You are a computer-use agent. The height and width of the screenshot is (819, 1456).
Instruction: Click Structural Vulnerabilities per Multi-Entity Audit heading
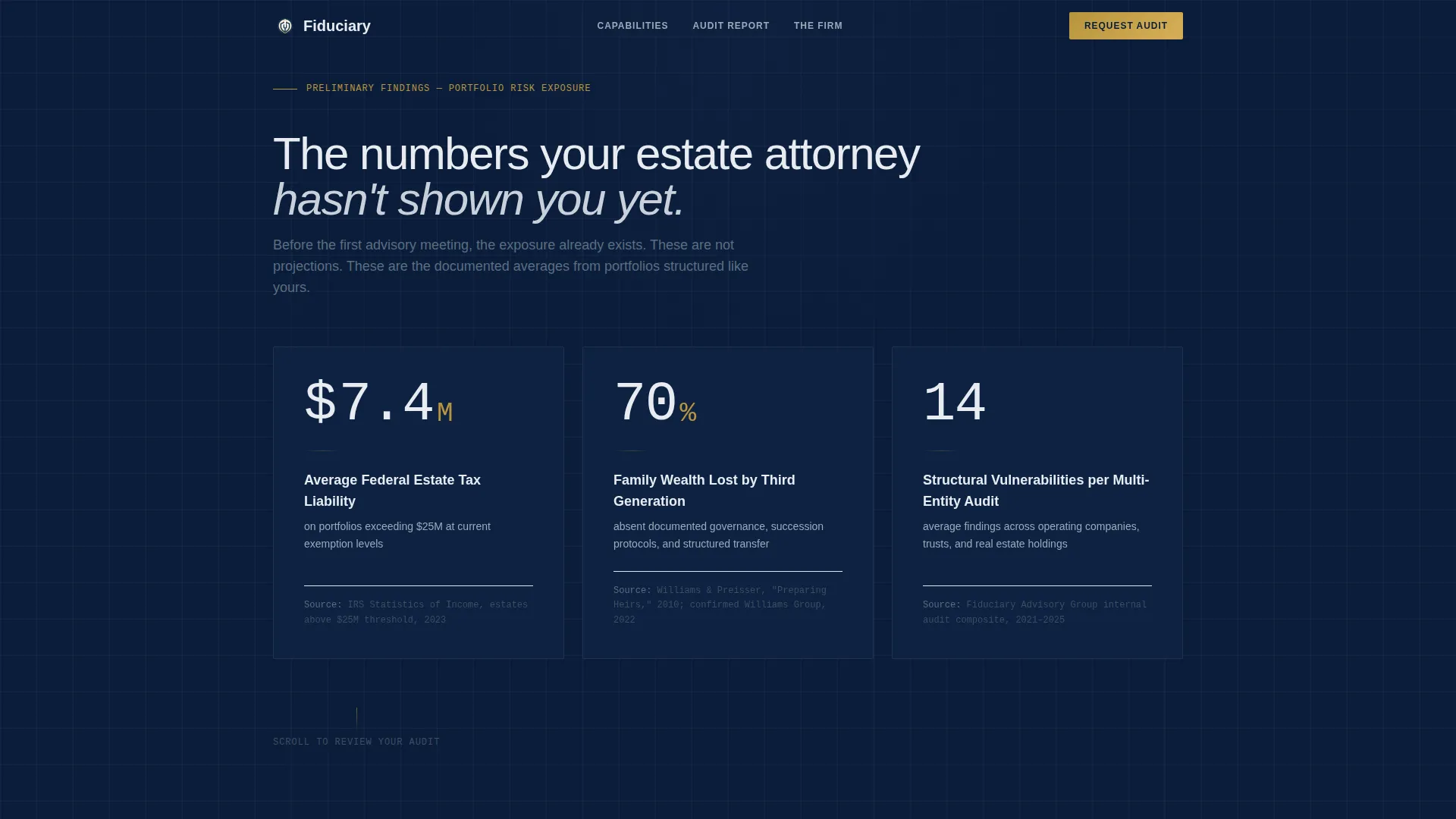pos(1036,491)
